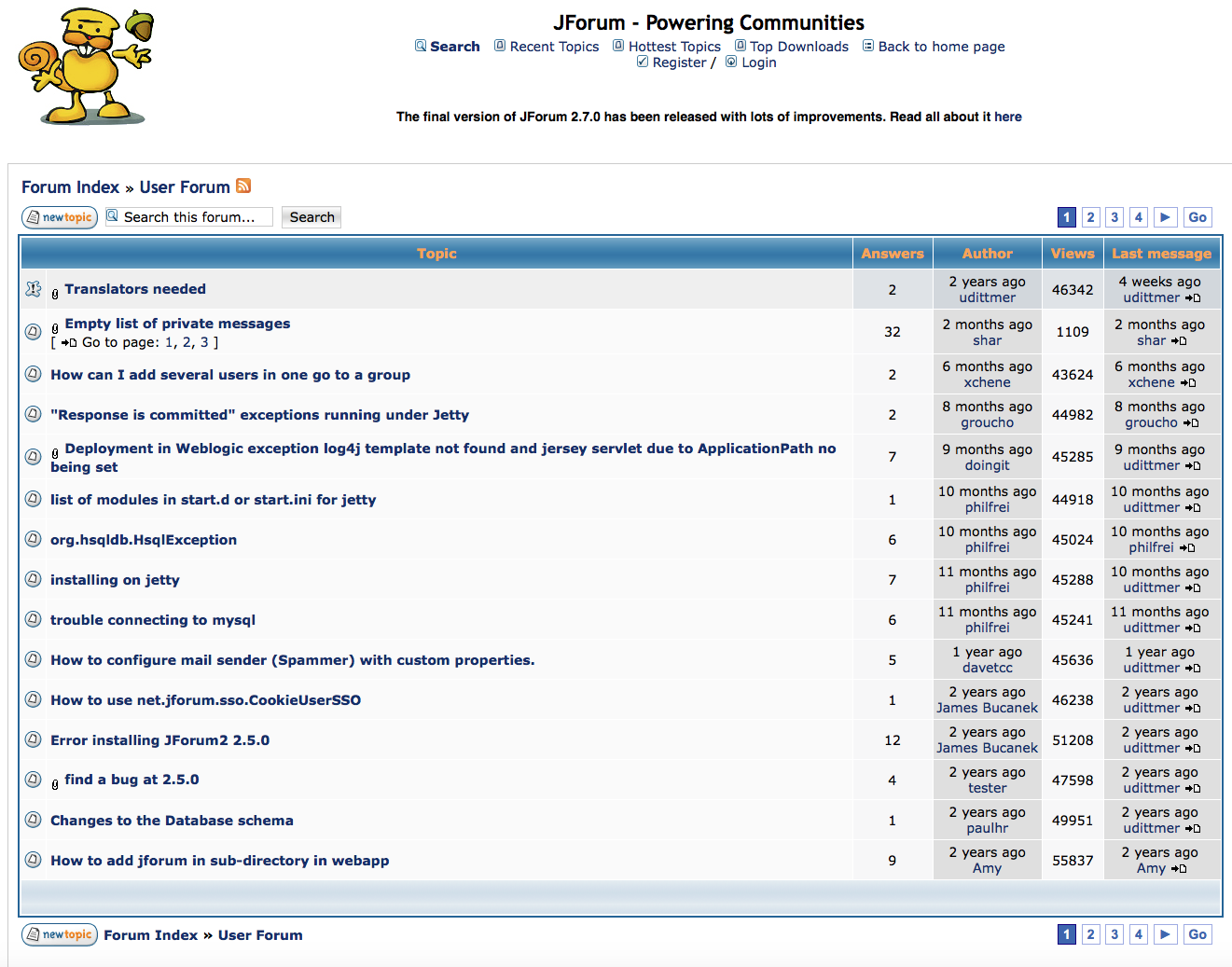
Task: Open topic How can I add several users
Action: tap(230, 375)
